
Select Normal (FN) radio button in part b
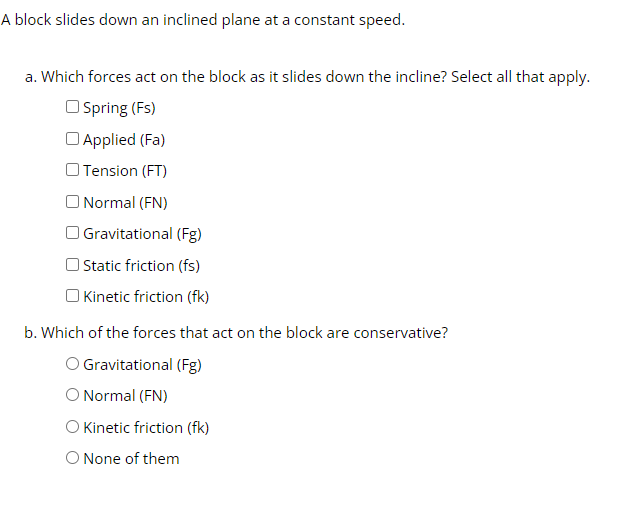coord(72,395)
